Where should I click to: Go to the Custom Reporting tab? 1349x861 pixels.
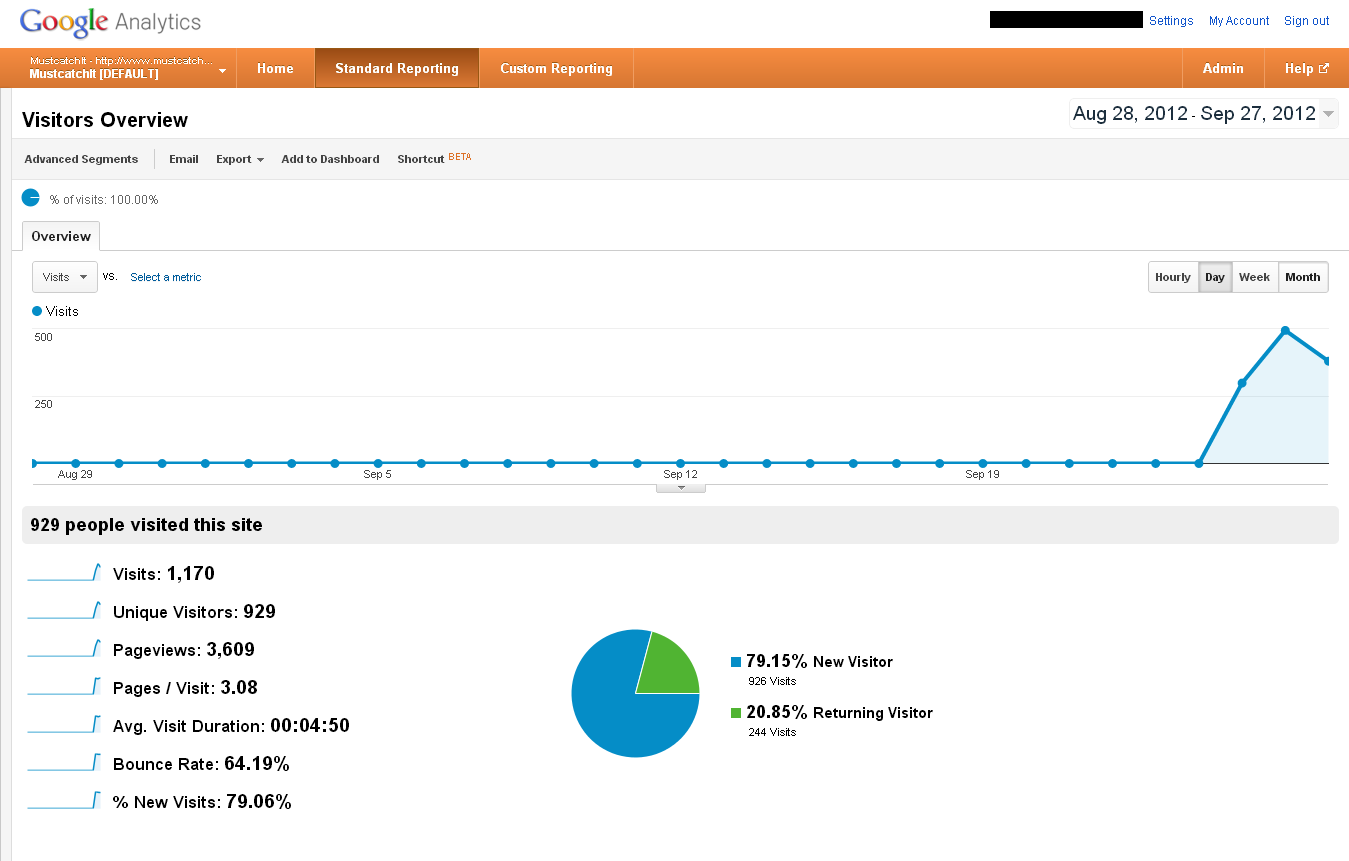point(556,69)
